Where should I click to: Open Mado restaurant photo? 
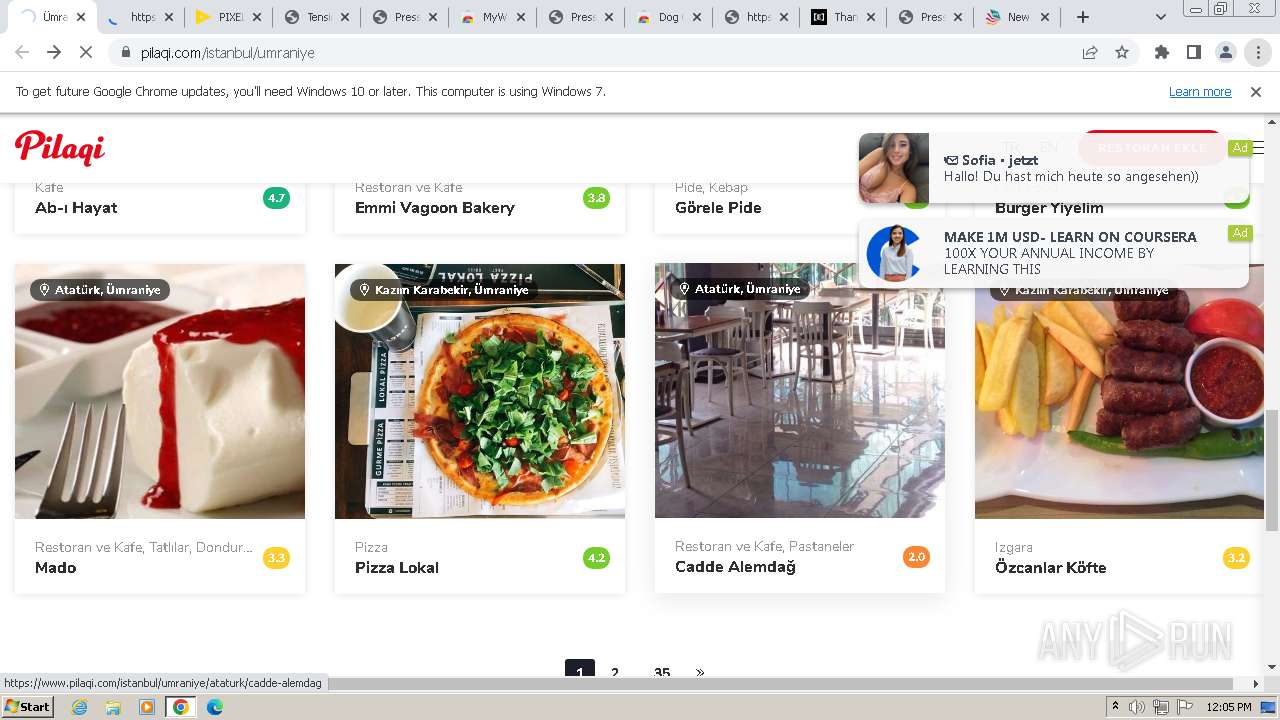tap(160, 391)
